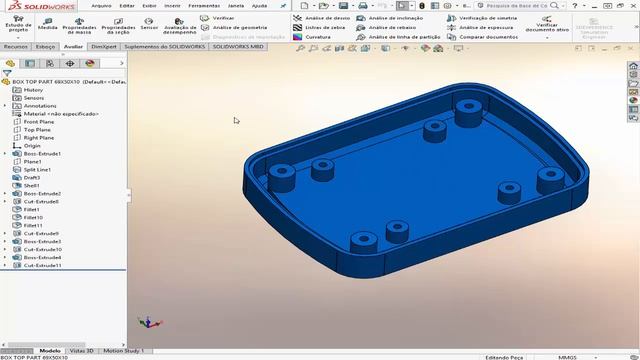Open Comparar documentos tool

coord(482,37)
